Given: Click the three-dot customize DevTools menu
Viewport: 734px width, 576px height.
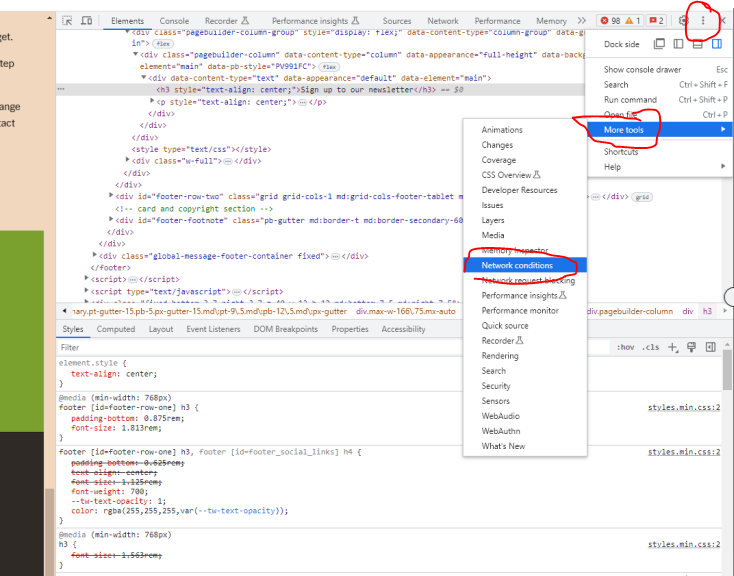Looking at the screenshot, I should [703, 20].
